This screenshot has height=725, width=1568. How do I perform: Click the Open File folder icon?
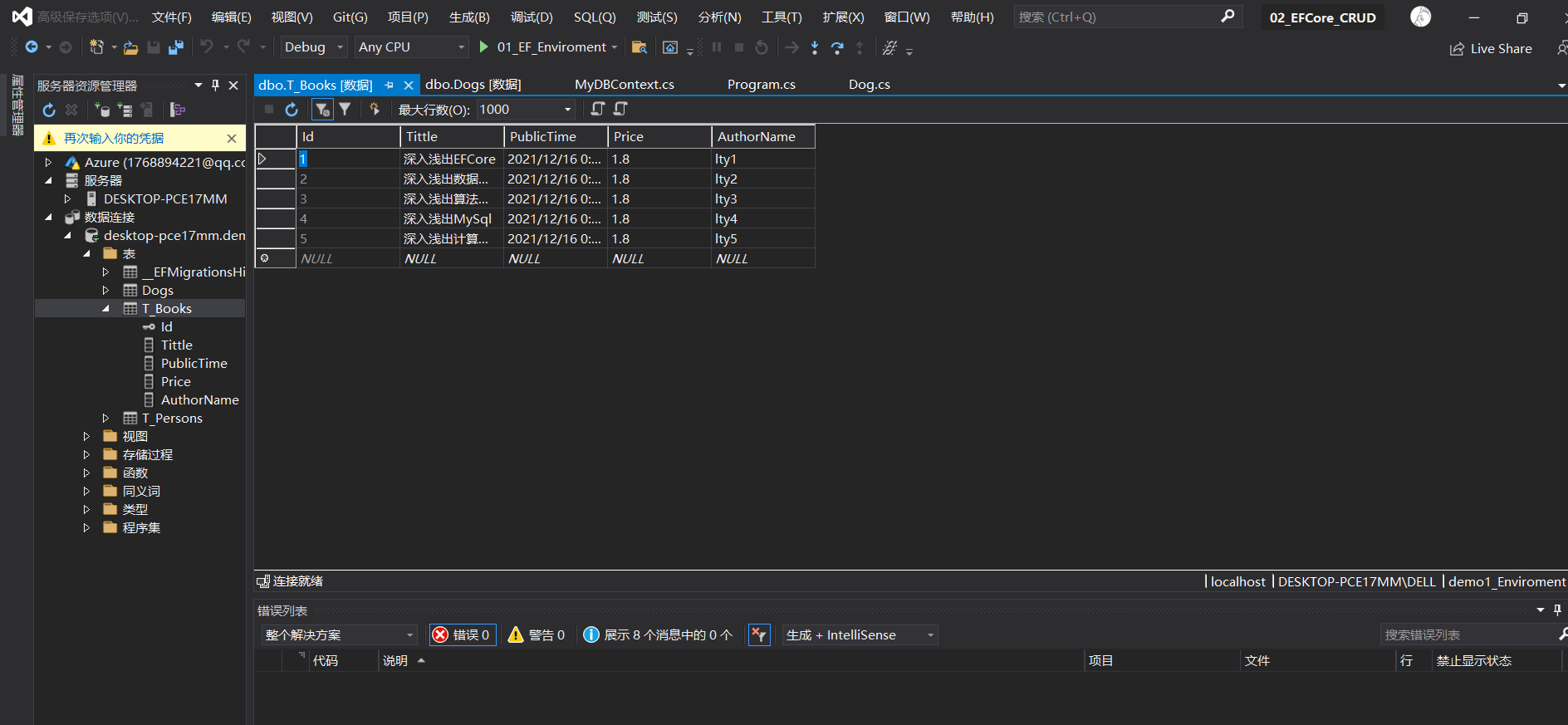pyautogui.click(x=130, y=48)
